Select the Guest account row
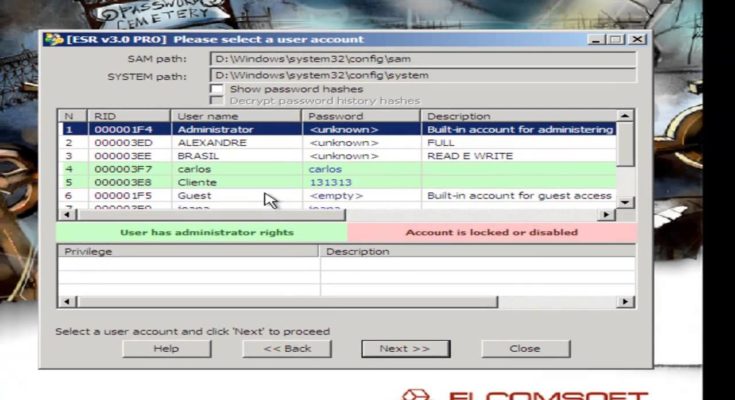The width and height of the screenshot is (735, 400). [337, 196]
